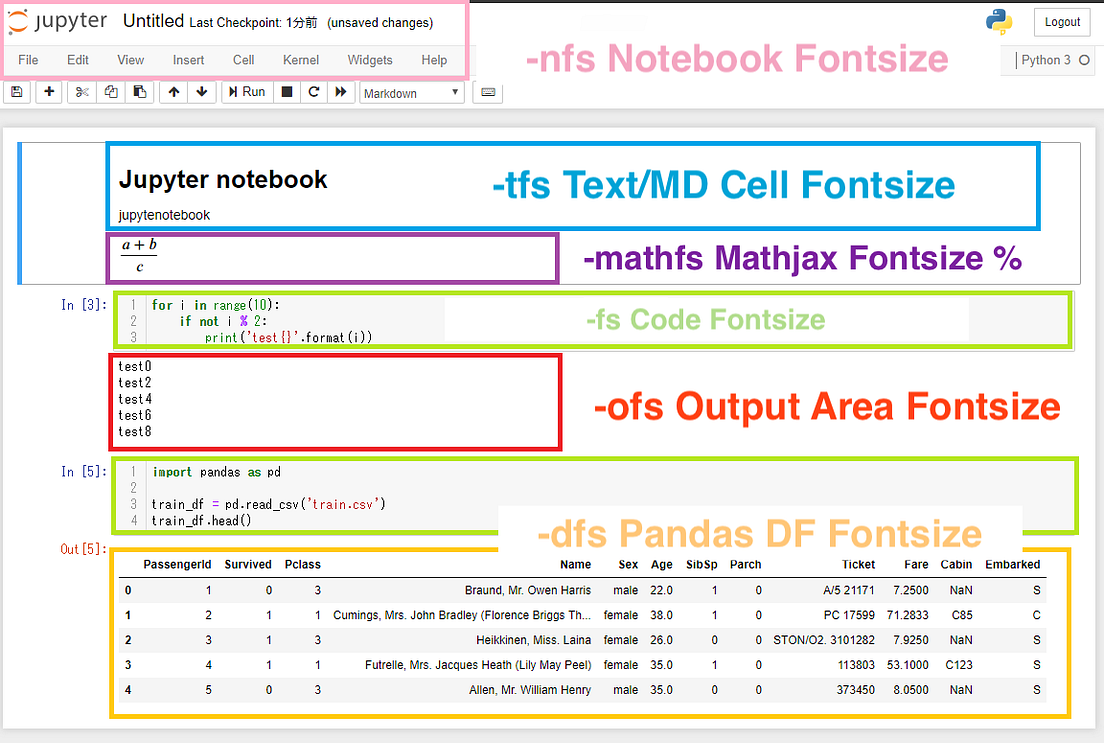Move the selected cell up

click(172, 91)
